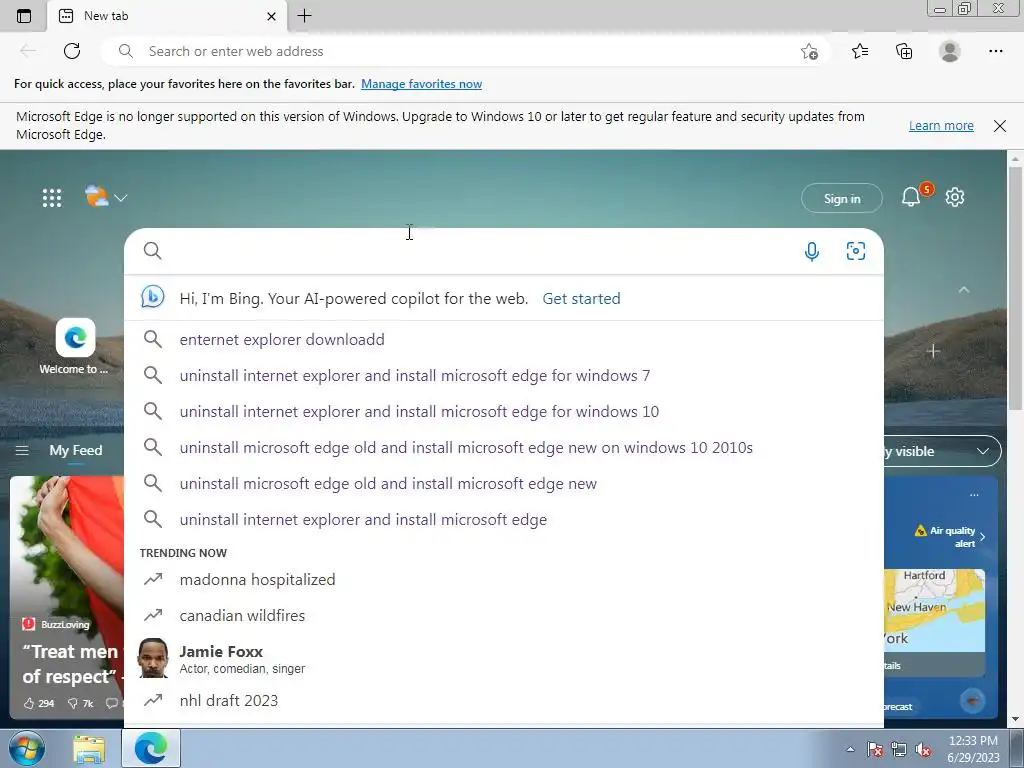Select suggestion ending in edge for windows 10
1024x768 pixels.
[504, 411]
